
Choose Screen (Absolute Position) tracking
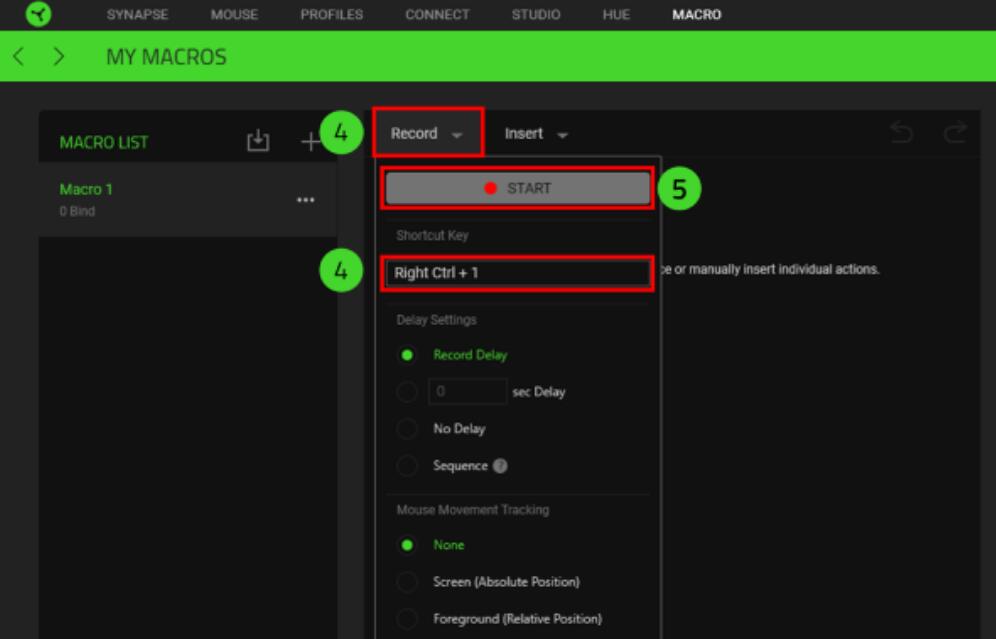(x=407, y=582)
